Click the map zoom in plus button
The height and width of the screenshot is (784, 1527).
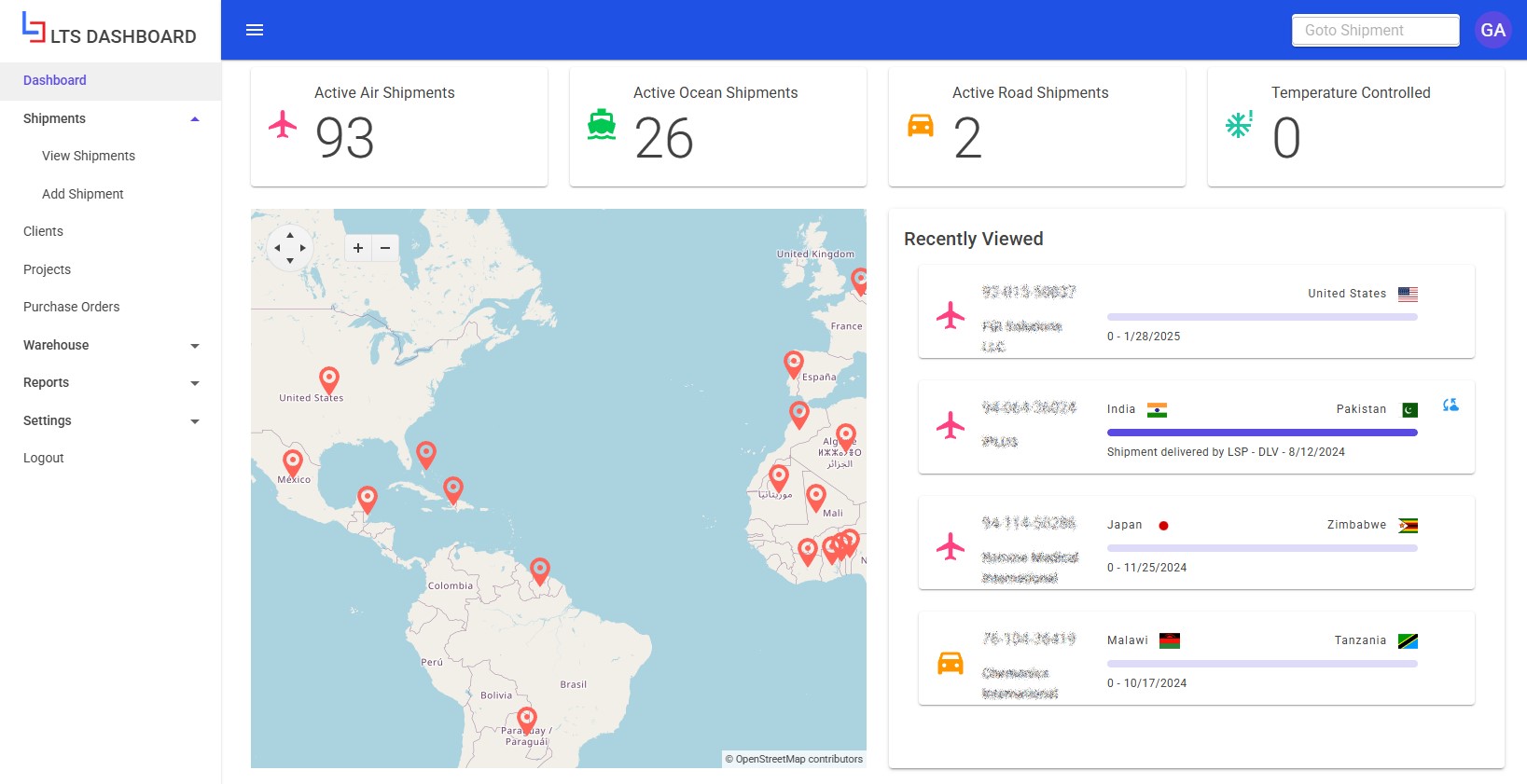pos(358,248)
